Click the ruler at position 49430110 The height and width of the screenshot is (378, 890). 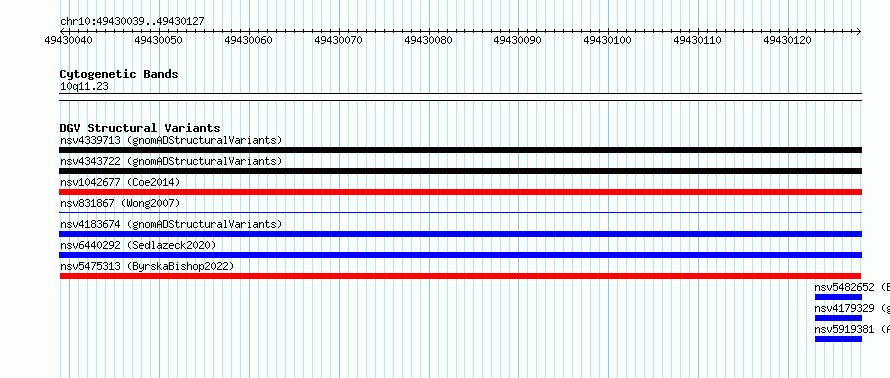tap(698, 40)
